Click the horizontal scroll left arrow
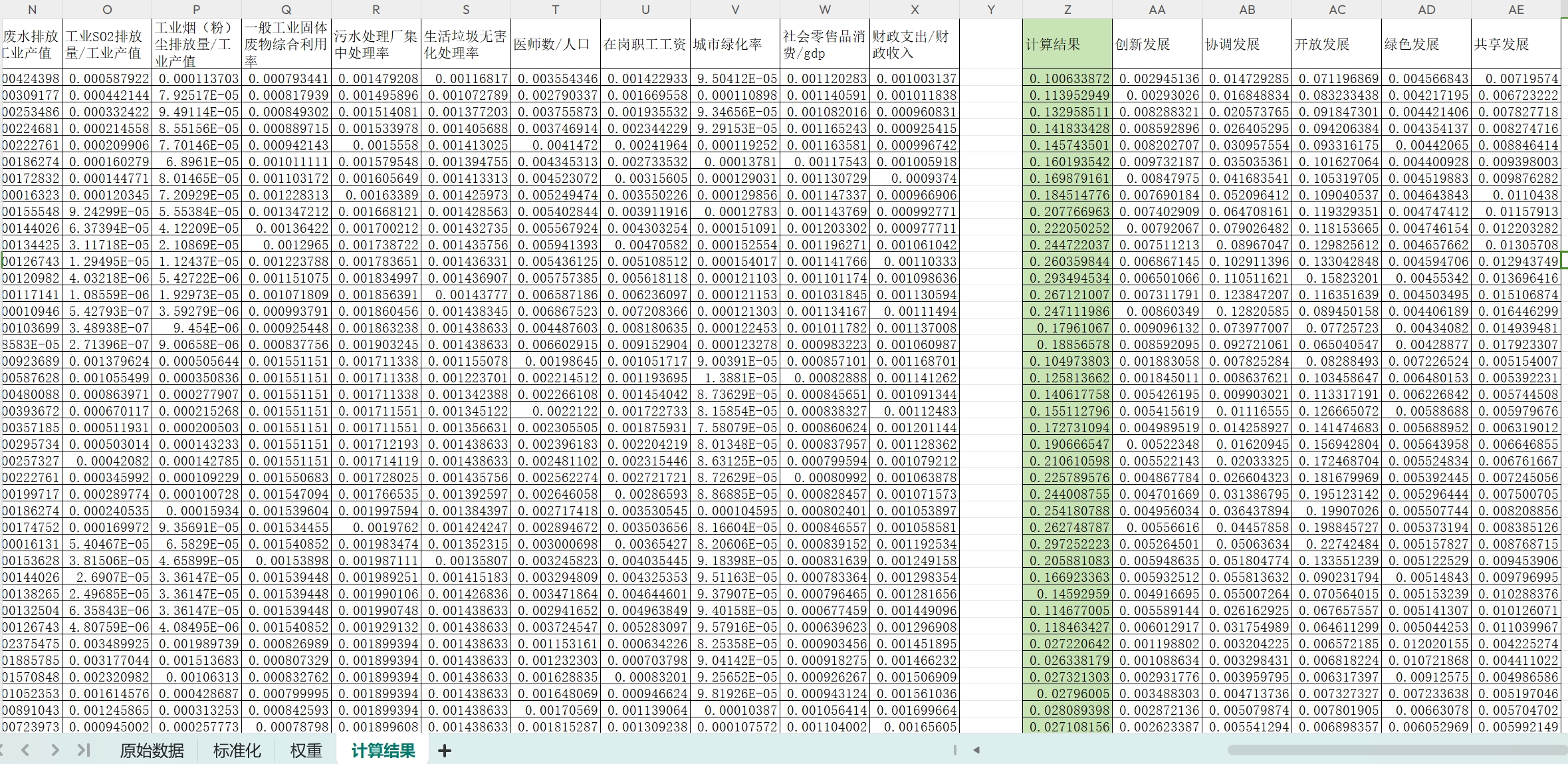 click(976, 750)
